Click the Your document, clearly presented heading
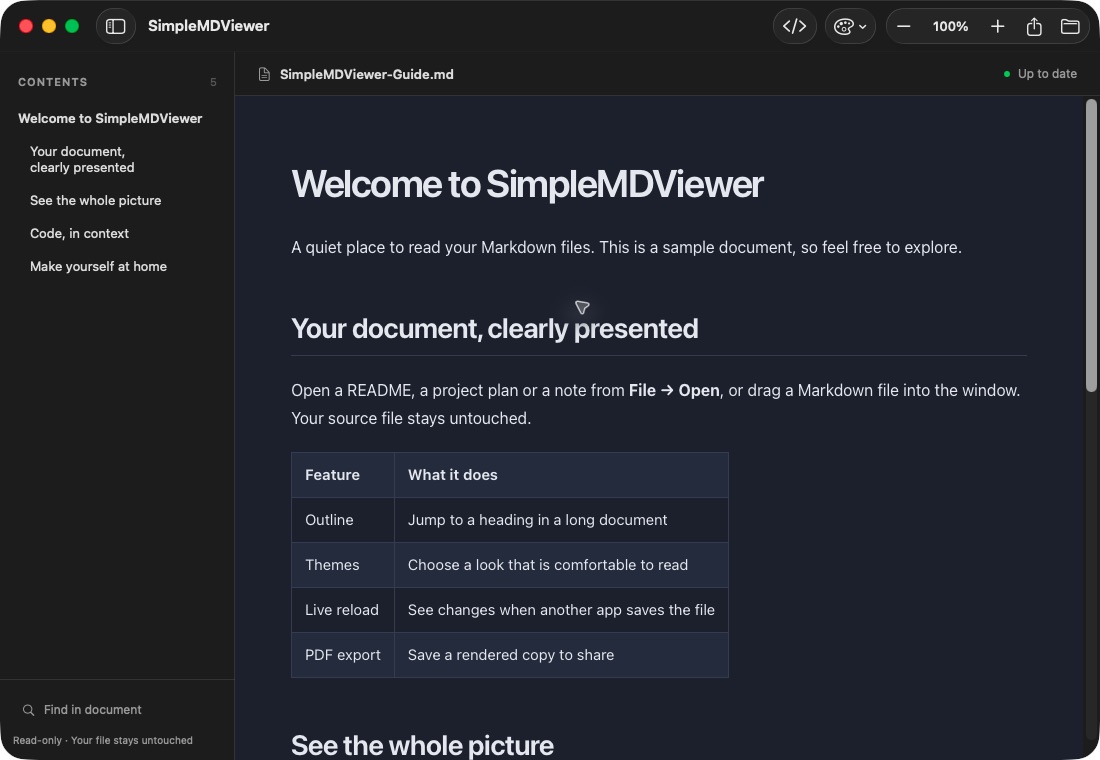The width and height of the screenshot is (1100, 760). coord(495,328)
